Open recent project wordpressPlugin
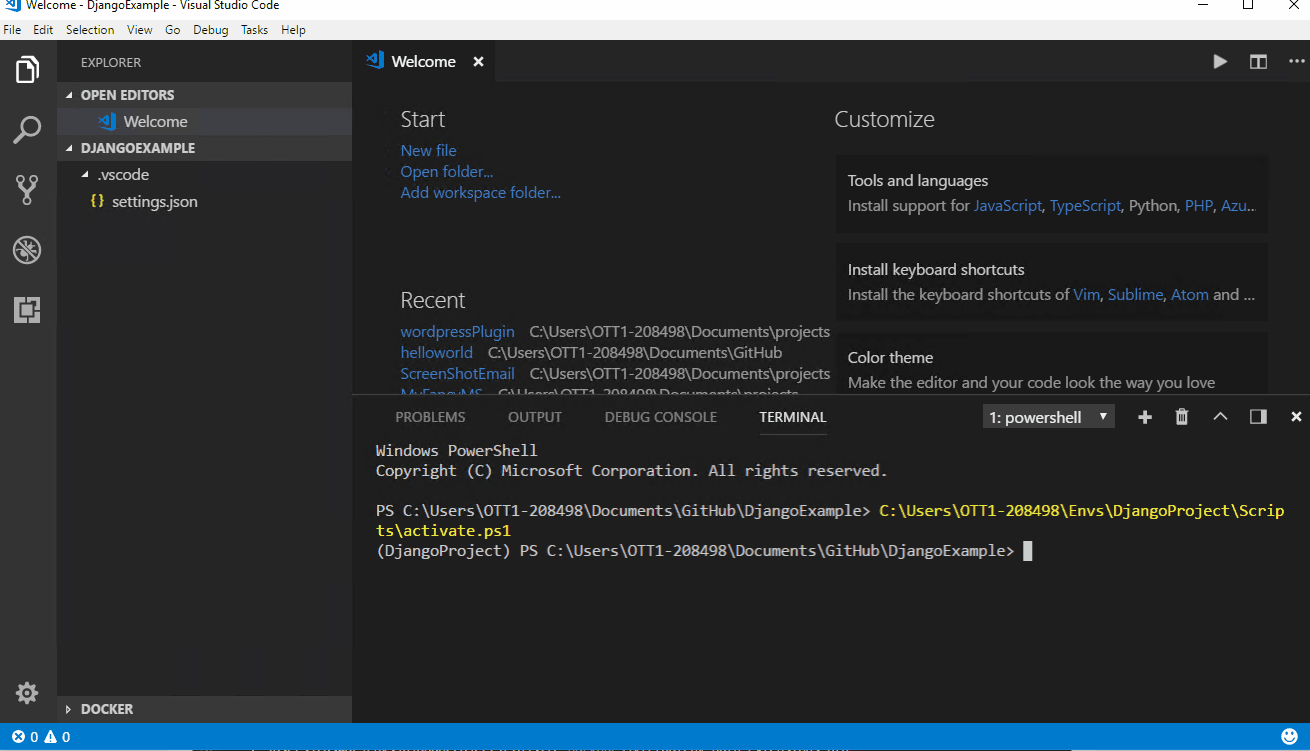 pos(458,331)
